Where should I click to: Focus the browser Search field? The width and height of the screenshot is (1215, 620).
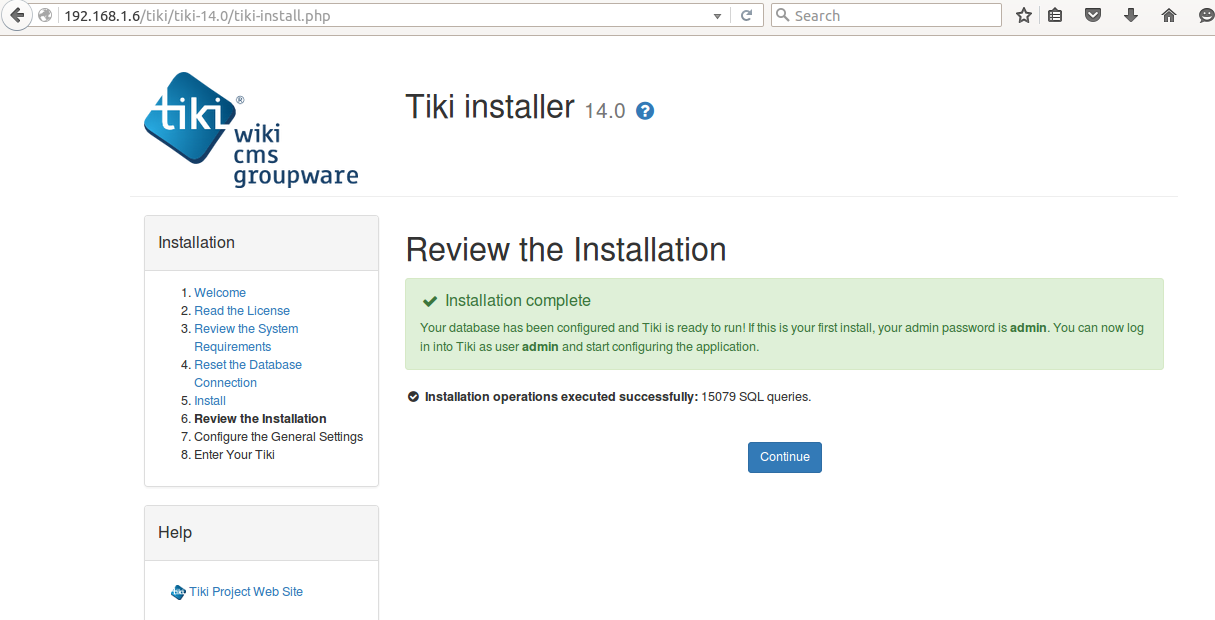click(x=886, y=16)
